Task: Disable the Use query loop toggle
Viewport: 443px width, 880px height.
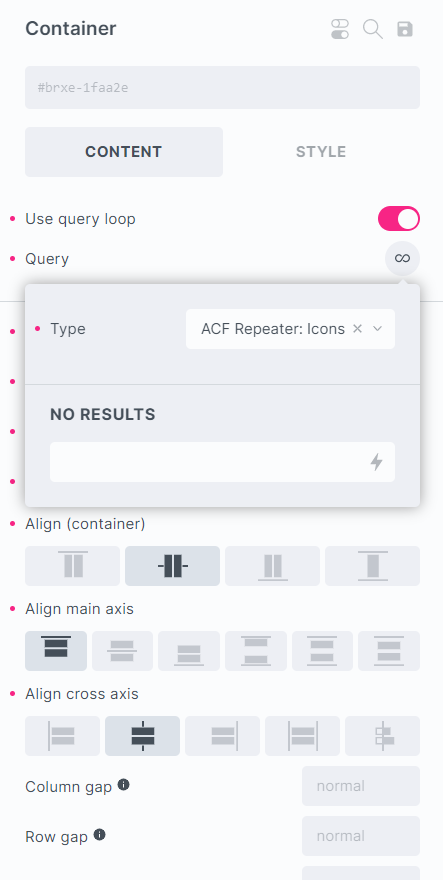Action: 399,218
